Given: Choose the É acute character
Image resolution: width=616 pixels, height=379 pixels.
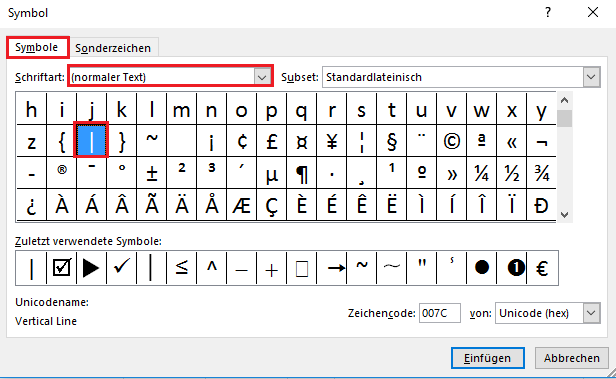Looking at the screenshot, I should click(x=332, y=205).
